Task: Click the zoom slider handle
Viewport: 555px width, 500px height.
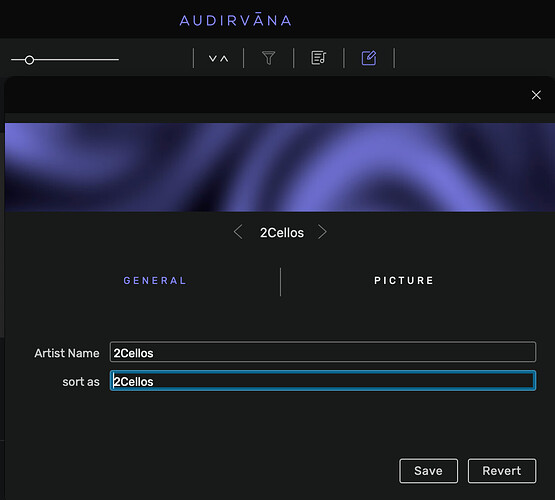Action: pyautogui.click(x=29, y=60)
